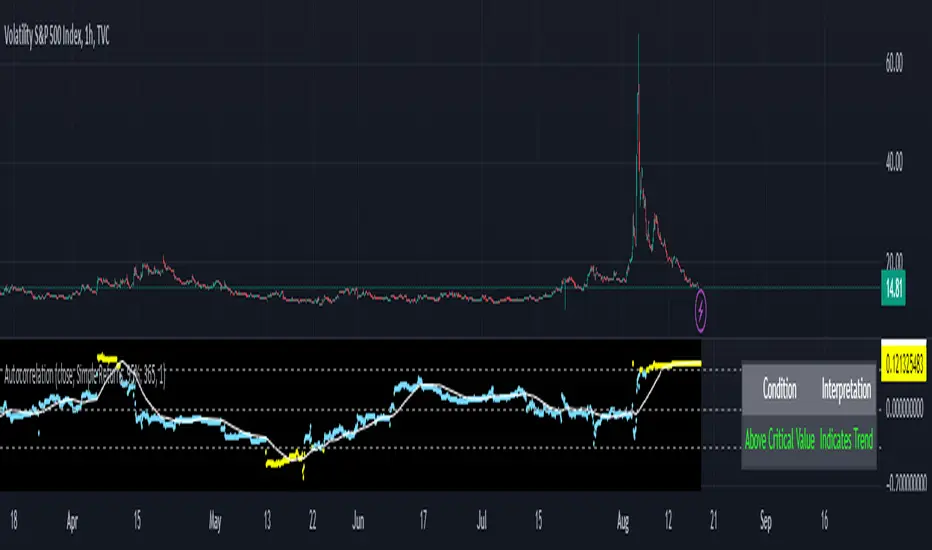
Task: Click the 60.00 price axis label
Action: [894, 62]
